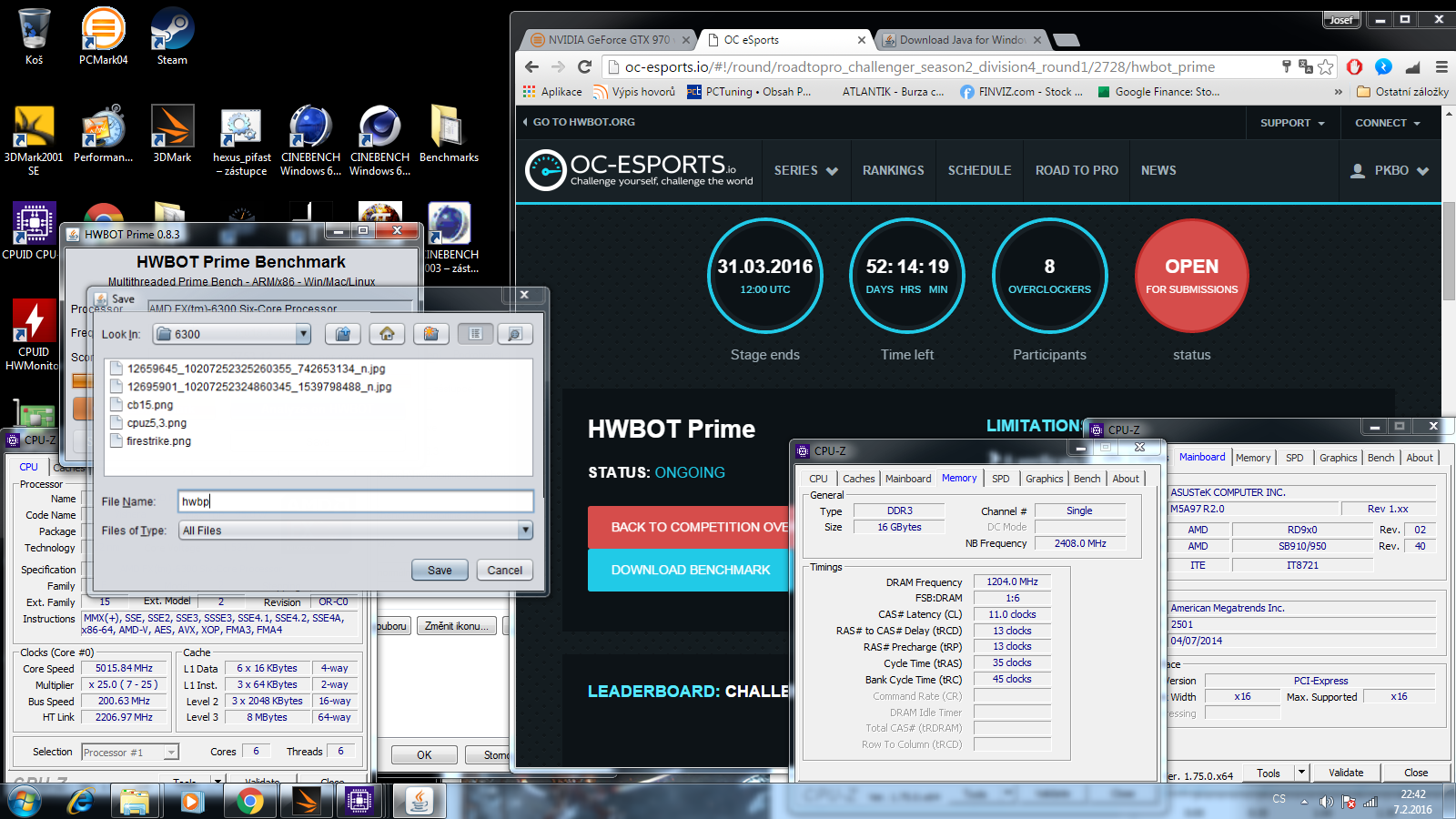Expand the Files of Type dropdown
Screen dimensions: 1456x819
(525, 531)
